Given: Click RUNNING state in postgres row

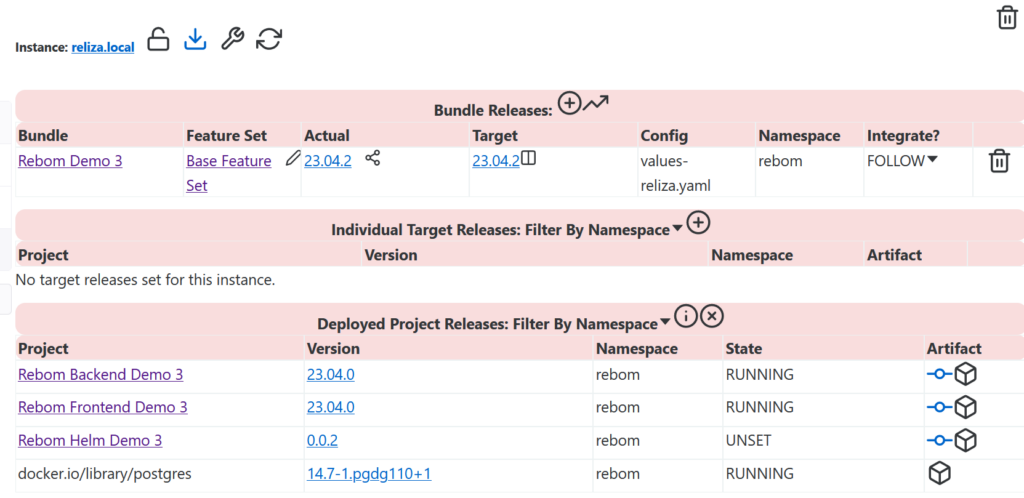Looking at the screenshot, I should pyautogui.click(x=760, y=473).
